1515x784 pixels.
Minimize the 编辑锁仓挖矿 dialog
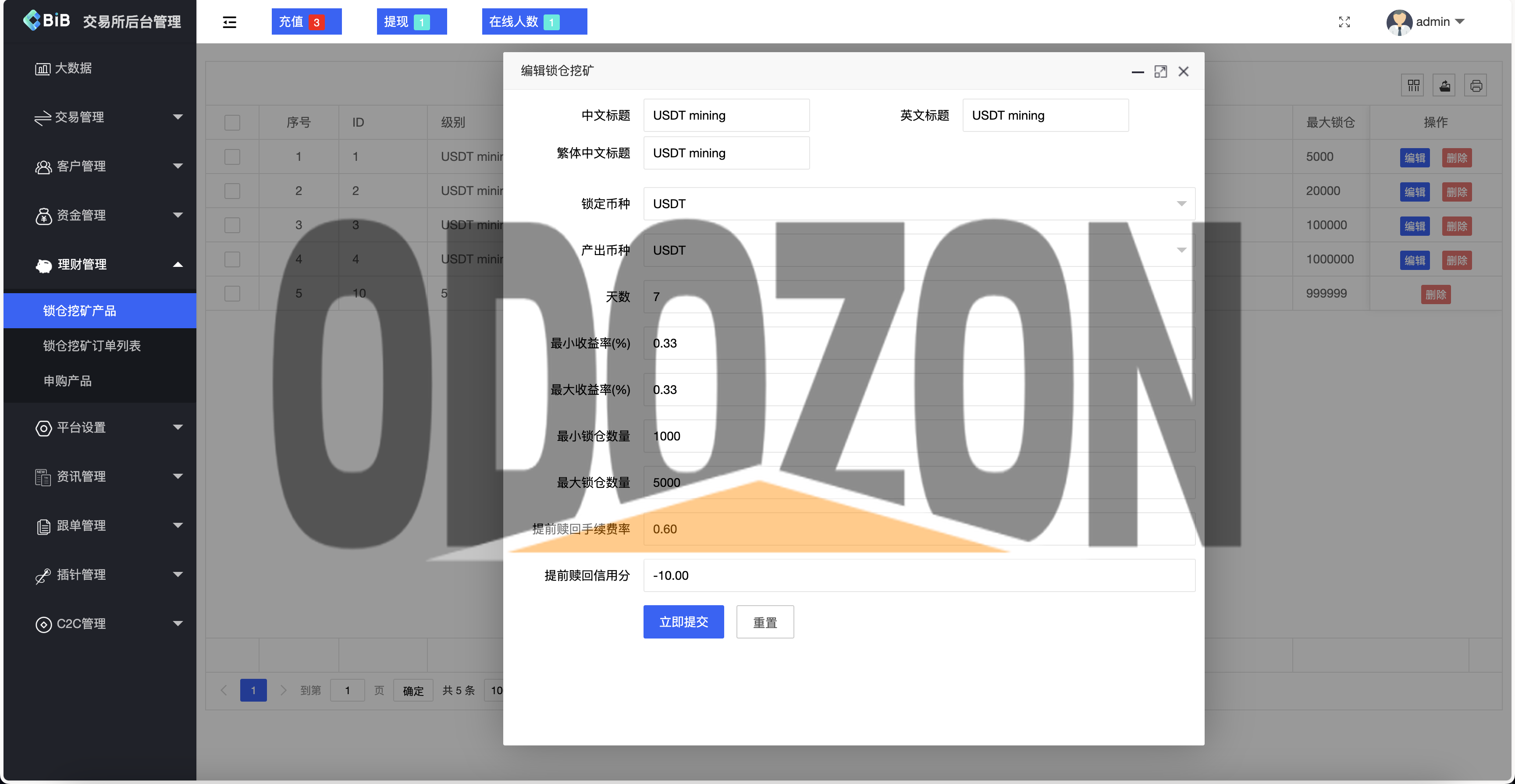point(1138,72)
